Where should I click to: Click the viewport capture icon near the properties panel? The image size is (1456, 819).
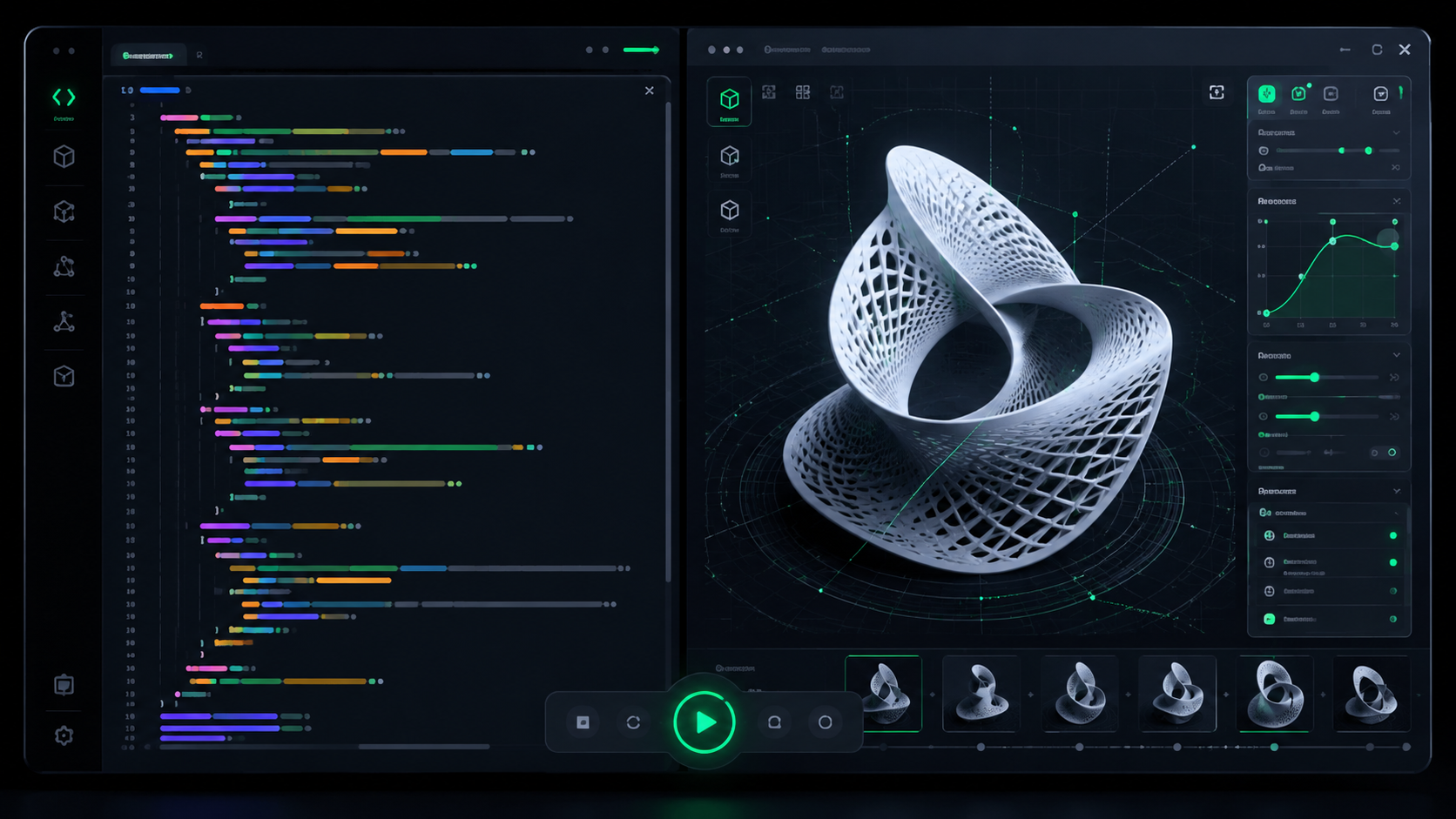point(1217,92)
